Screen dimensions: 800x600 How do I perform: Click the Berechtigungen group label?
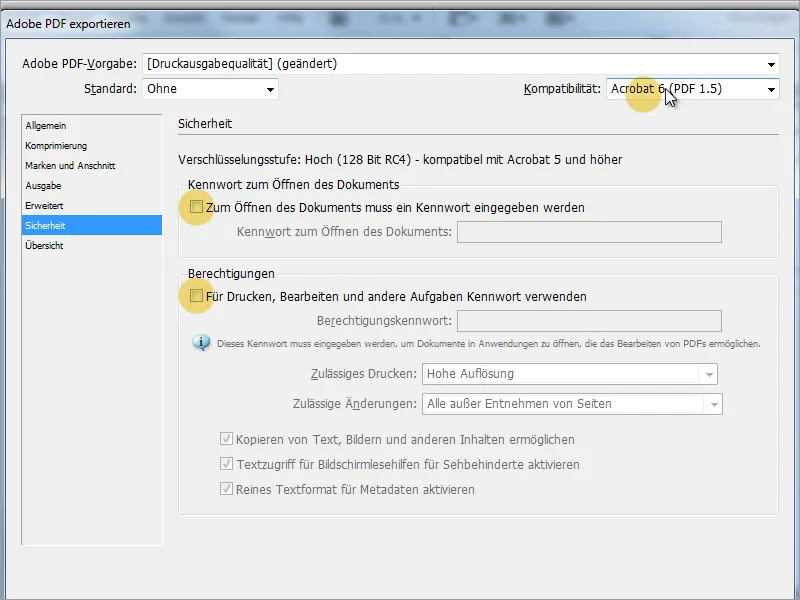(x=231, y=273)
